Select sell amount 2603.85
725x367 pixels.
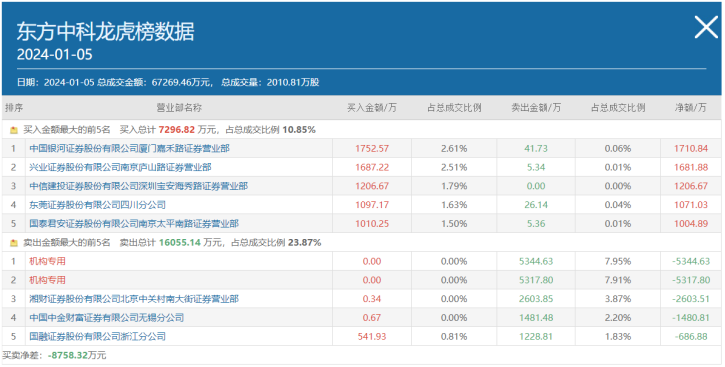[536, 299]
